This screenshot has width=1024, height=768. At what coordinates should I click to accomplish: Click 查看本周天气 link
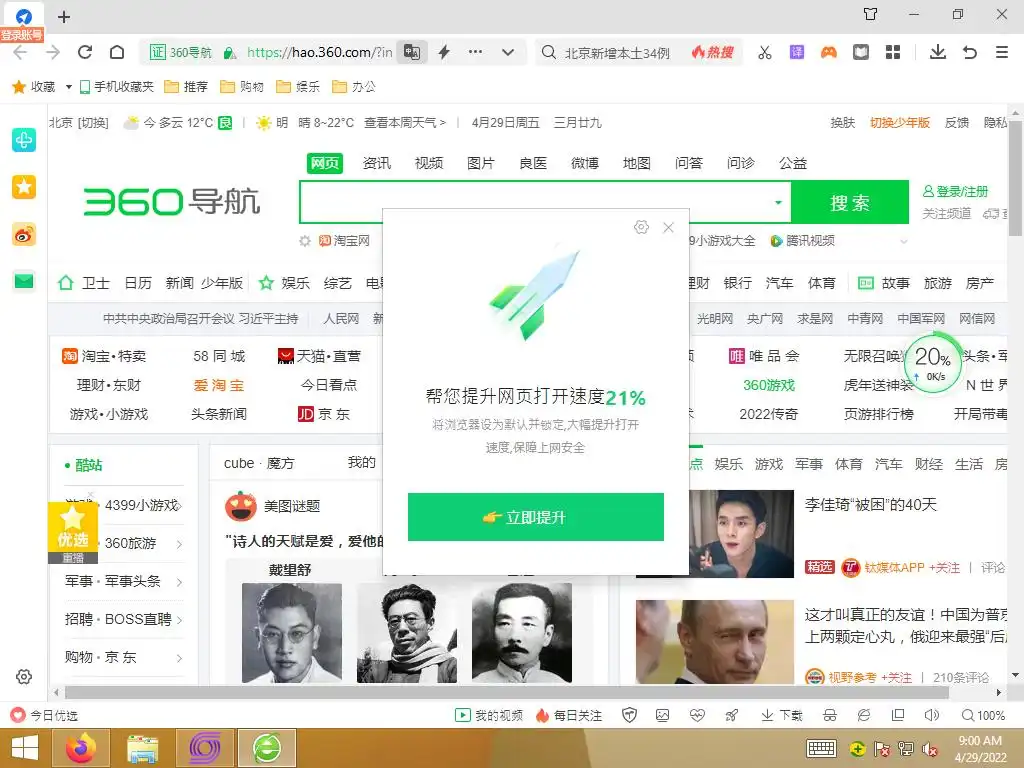tap(405, 123)
